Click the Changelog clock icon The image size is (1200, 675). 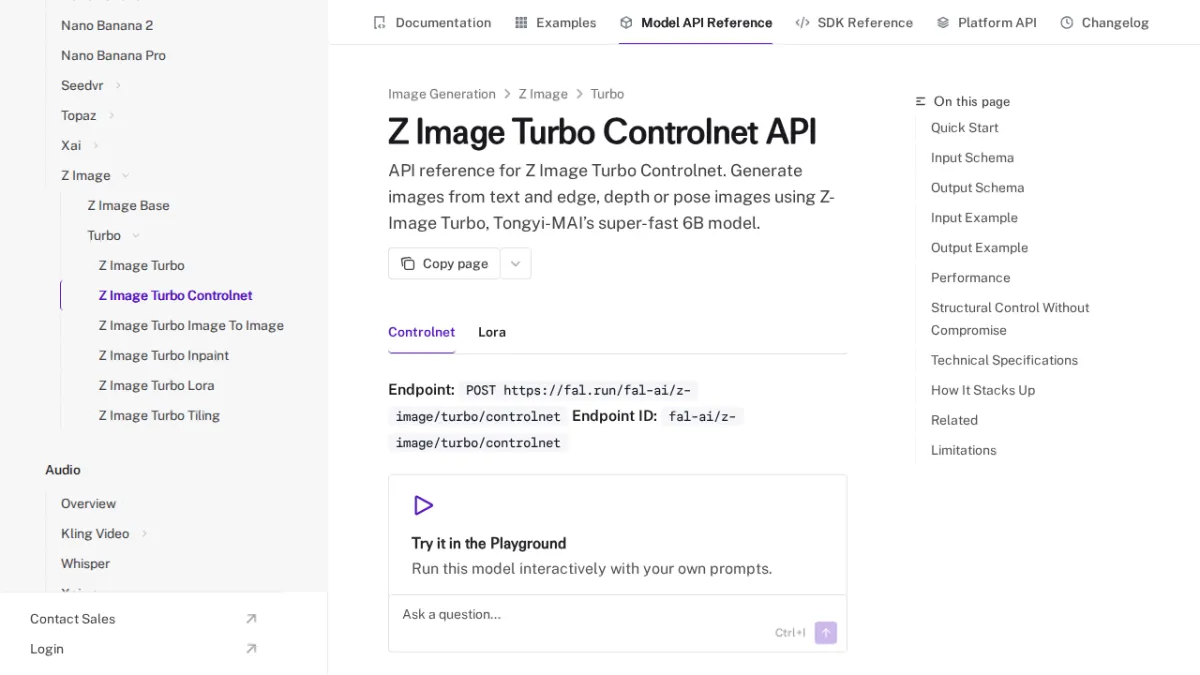[1067, 22]
